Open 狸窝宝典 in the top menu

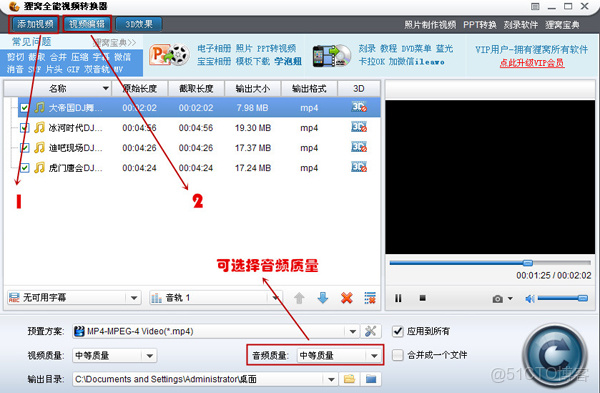(562, 25)
